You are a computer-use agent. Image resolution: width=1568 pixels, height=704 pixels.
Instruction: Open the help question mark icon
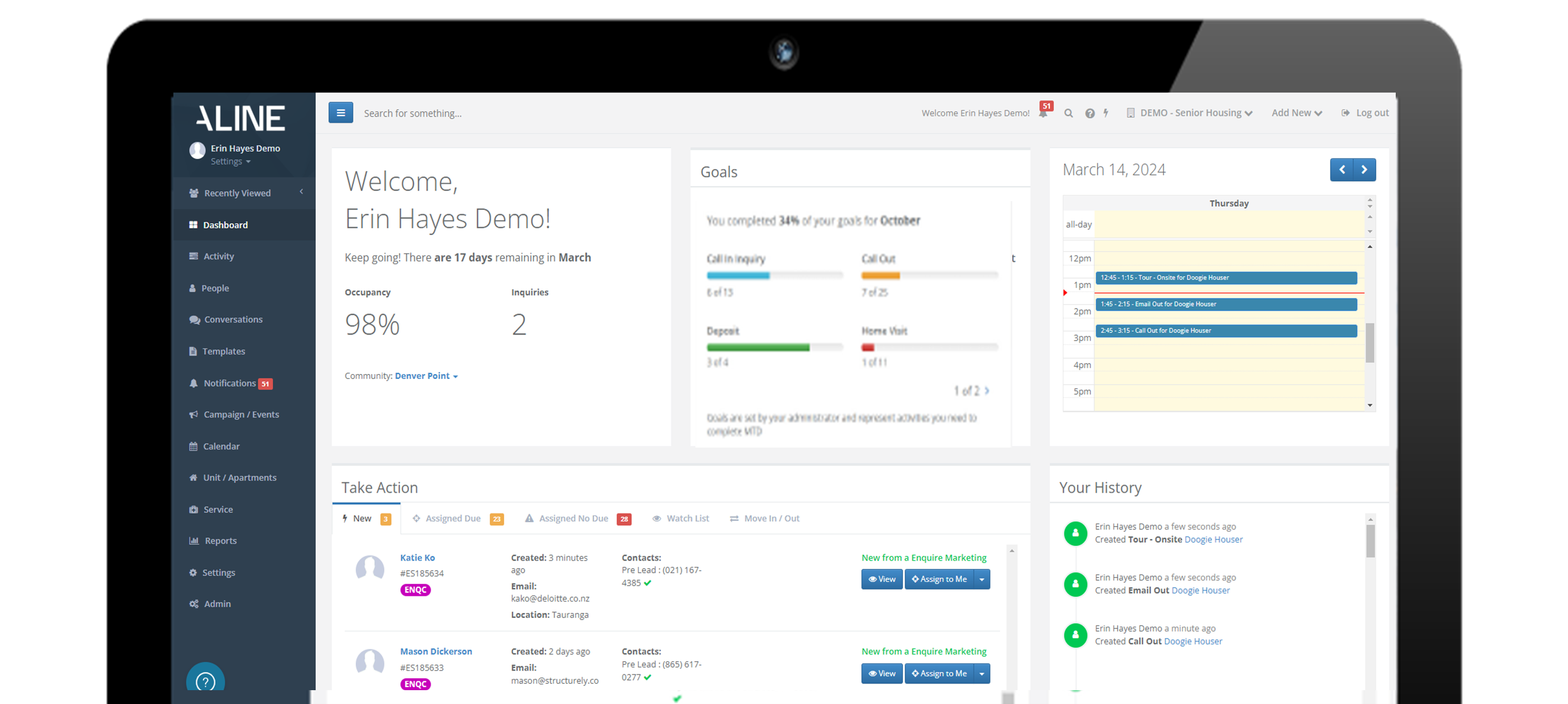tap(1090, 113)
